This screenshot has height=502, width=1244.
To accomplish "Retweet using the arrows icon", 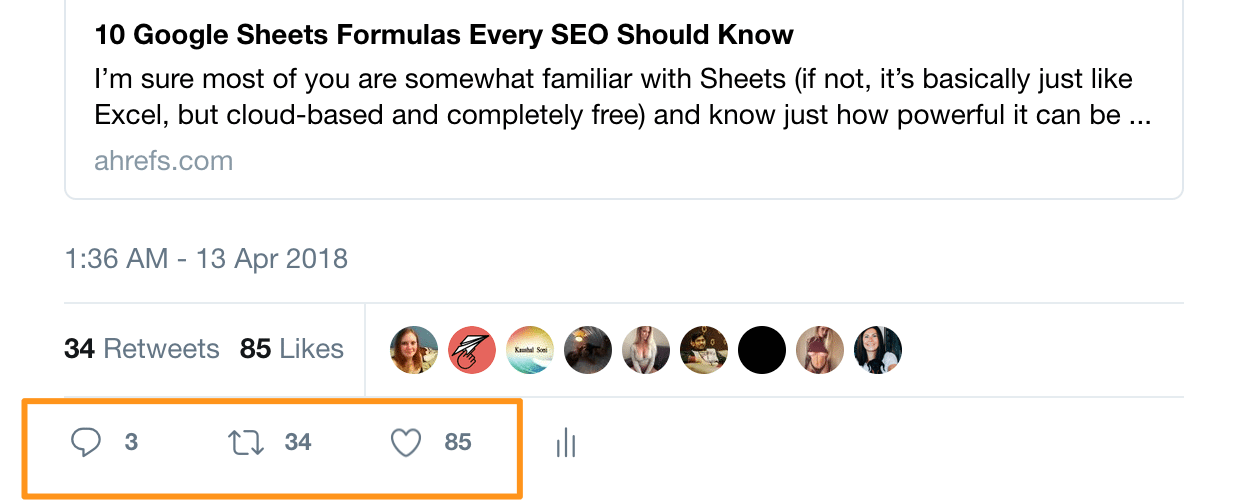I will pyautogui.click(x=246, y=442).
